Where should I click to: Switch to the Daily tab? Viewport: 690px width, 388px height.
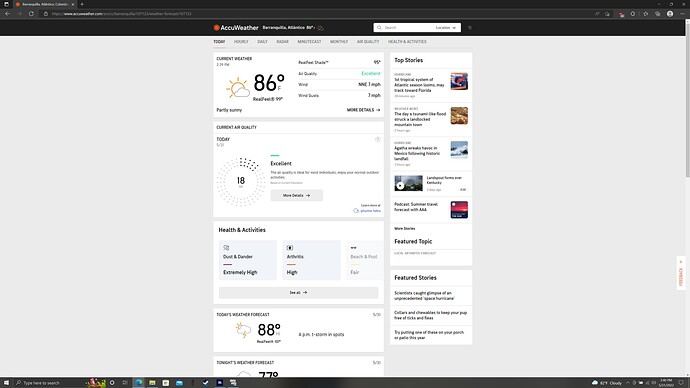(262, 42)
